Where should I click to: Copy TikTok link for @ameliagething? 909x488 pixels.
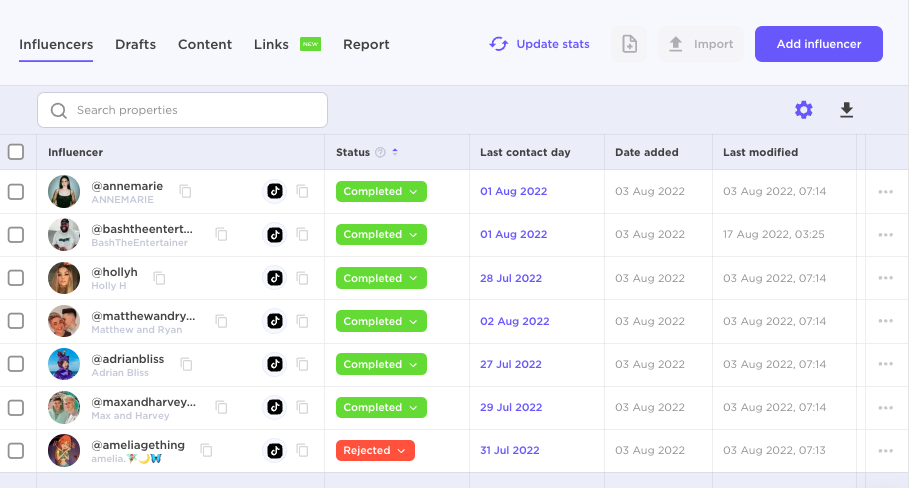point(302,451)
